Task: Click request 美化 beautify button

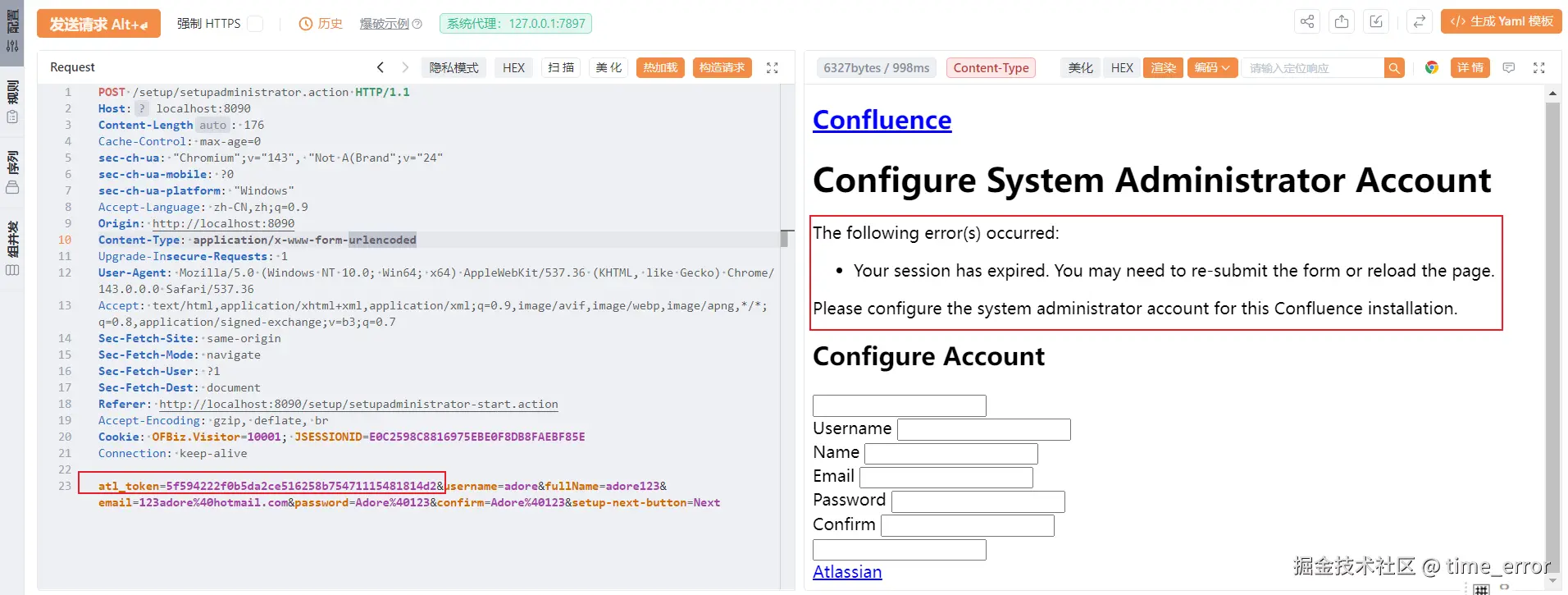Action: pyautogui.click(x=609, y=67)
